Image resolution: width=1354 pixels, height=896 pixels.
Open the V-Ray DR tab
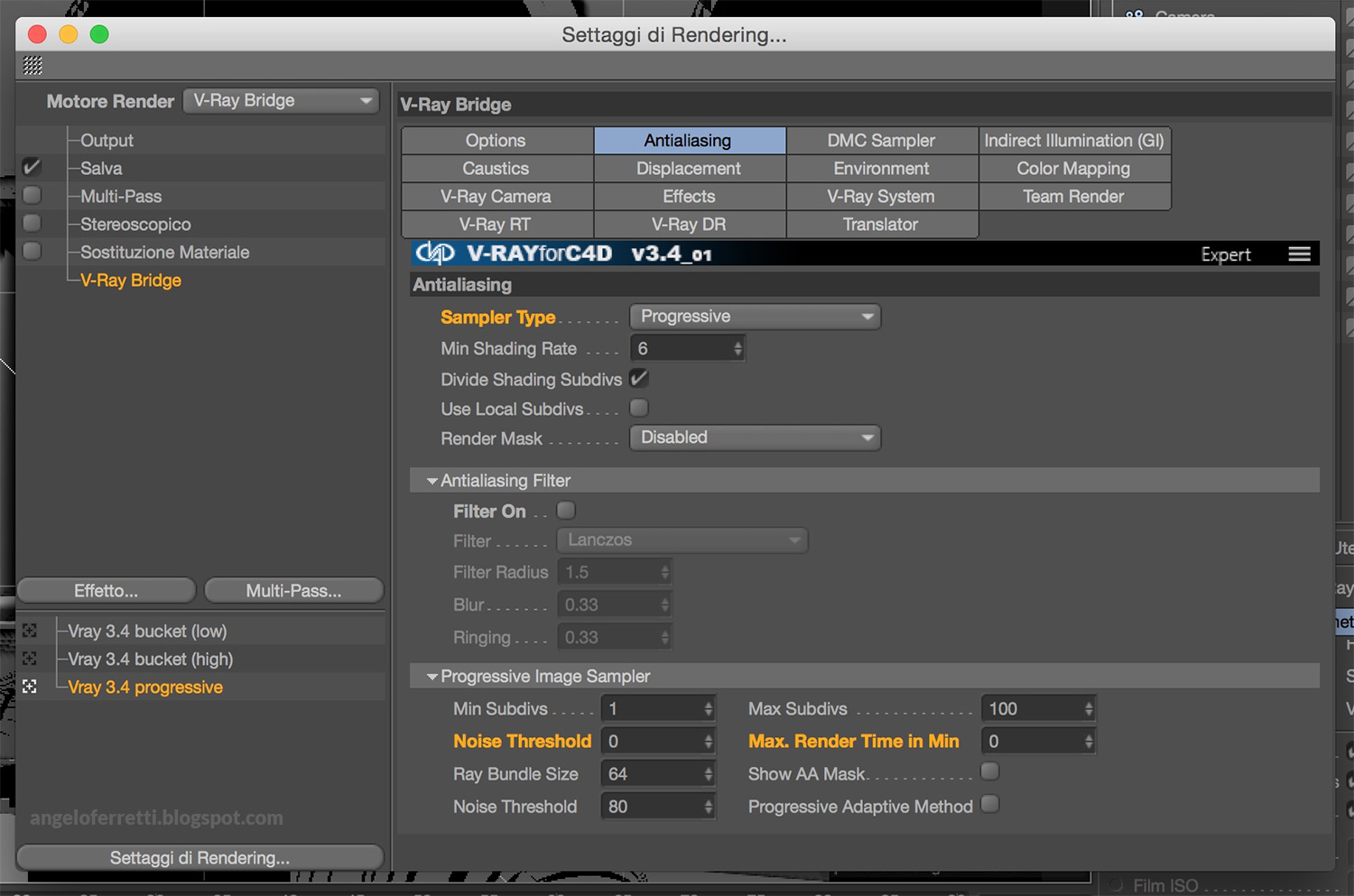pos(690,224)
